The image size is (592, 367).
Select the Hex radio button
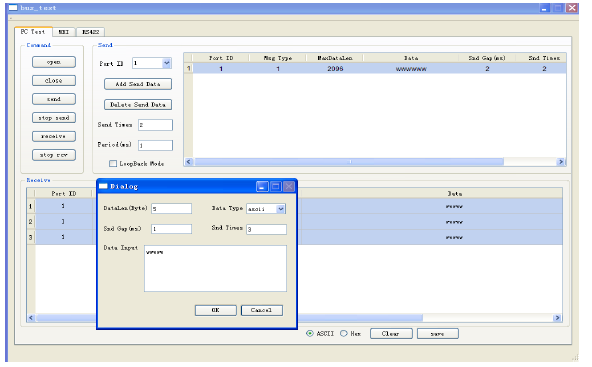click(344, 333)
